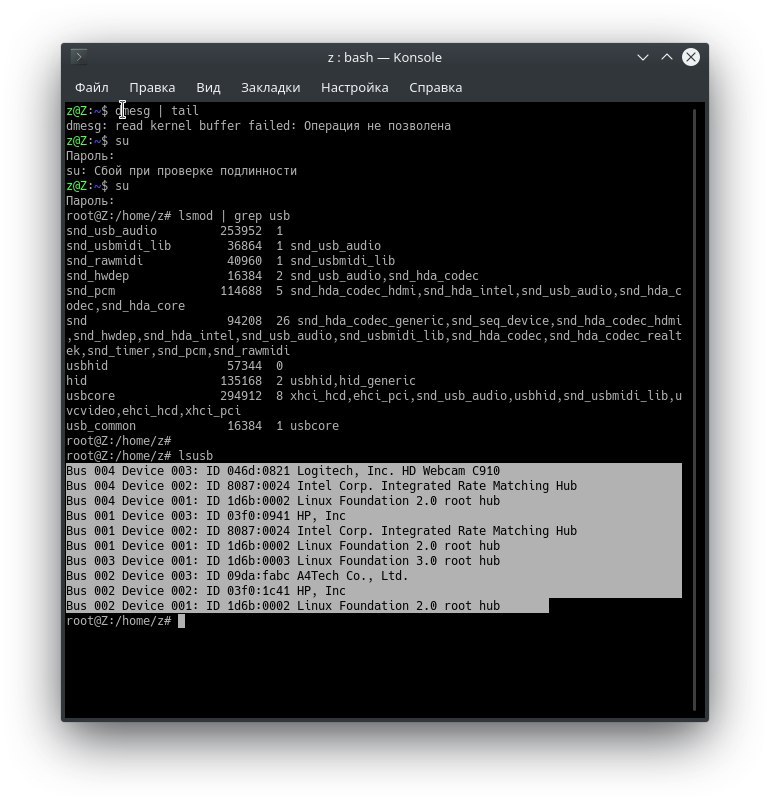Click the 'ID 03f0:1c41 HP, Inc' line

206,591
